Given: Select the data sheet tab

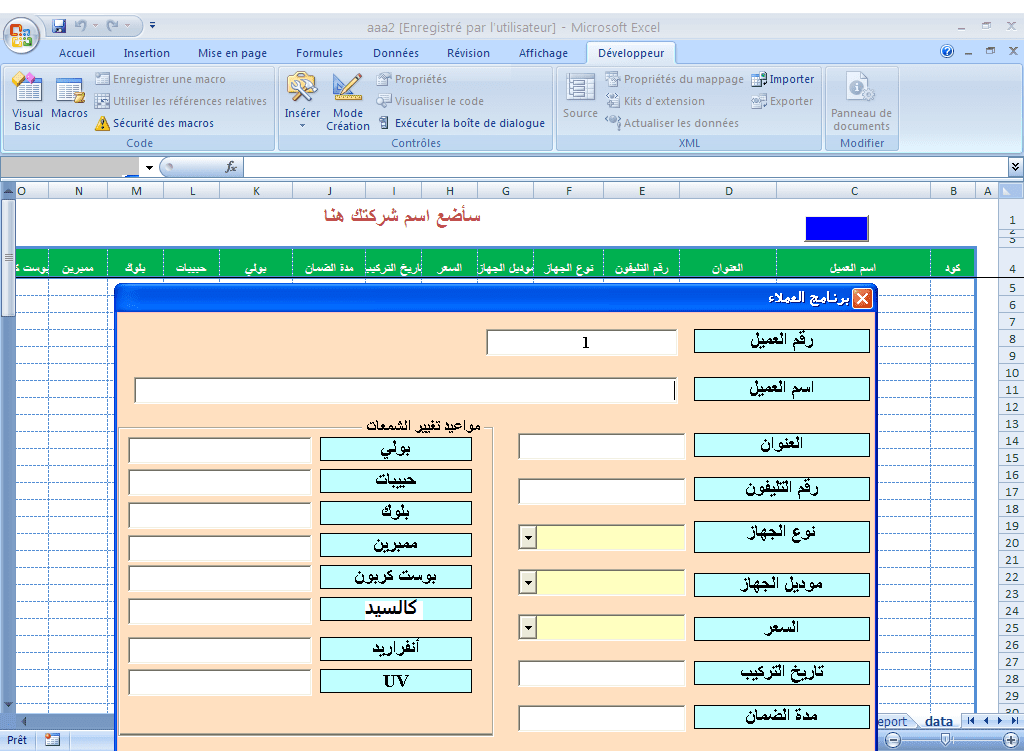Looking at the screenshot, I should tap(938, 721).
